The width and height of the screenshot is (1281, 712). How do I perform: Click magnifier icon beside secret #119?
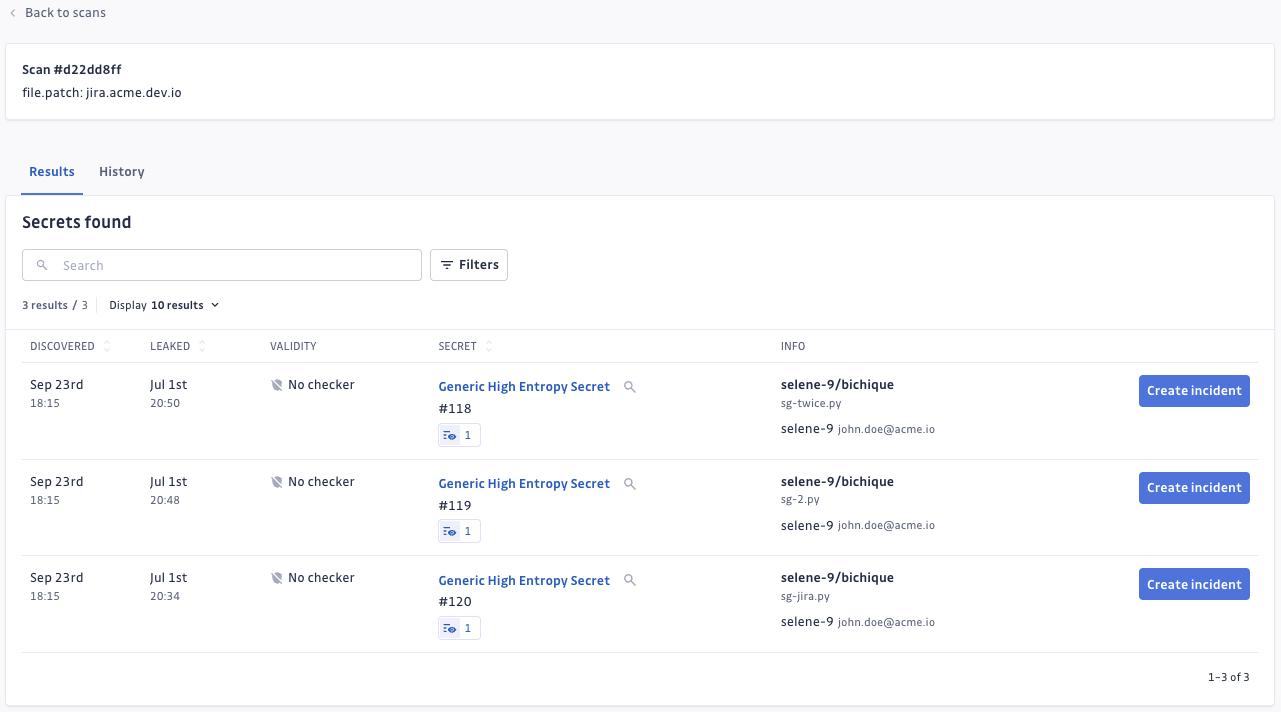pos(630,484)
